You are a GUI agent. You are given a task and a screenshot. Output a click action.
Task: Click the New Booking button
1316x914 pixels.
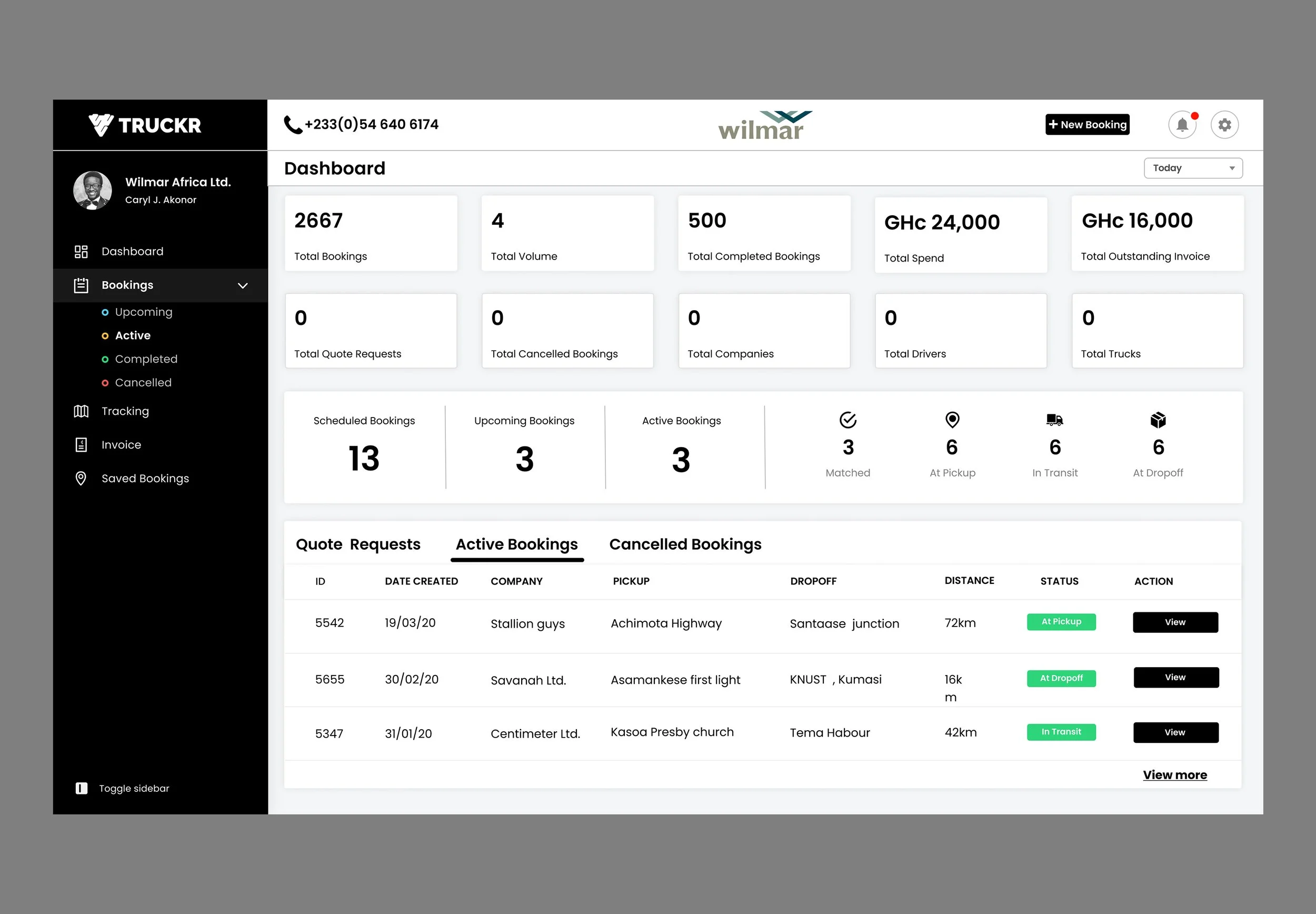(x=1087, y=125)
